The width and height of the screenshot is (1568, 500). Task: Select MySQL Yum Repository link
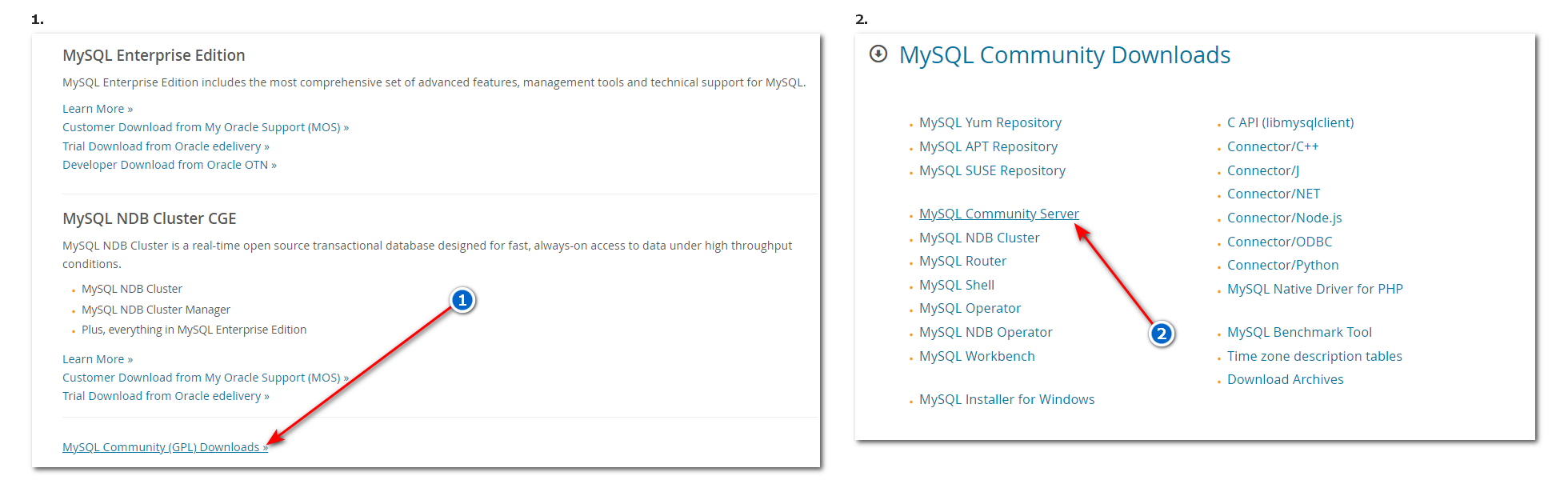tap(990, 122)
